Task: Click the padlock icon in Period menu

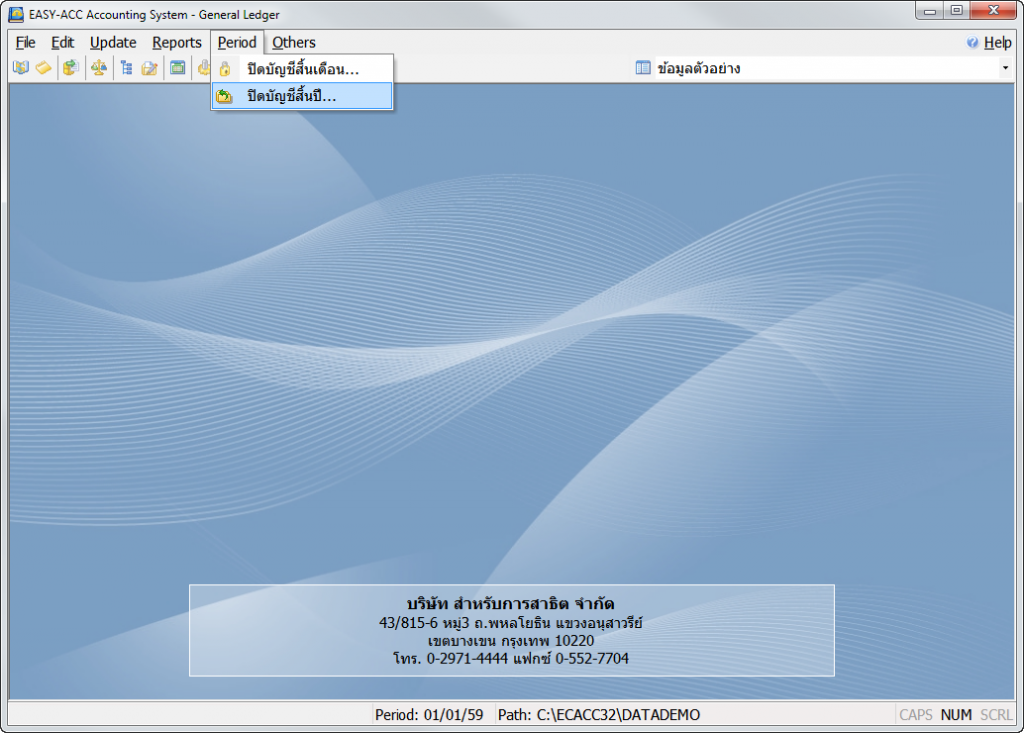Action: pos(225,69)
